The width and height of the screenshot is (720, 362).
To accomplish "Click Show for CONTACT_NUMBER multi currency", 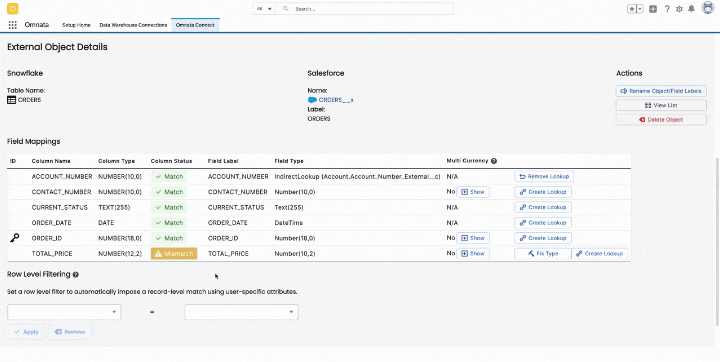I will coord(472,192).
